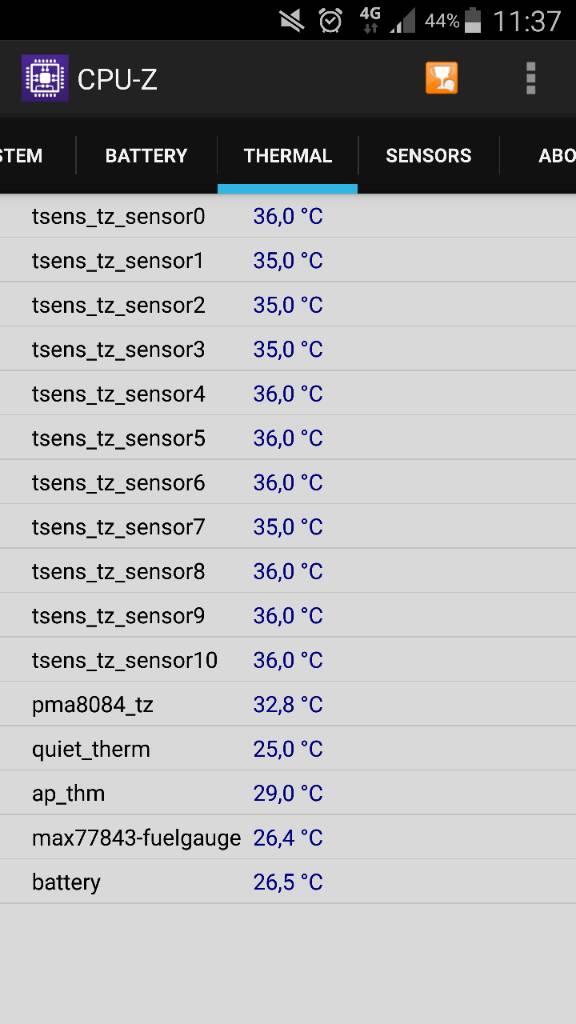576x1024 pixels.
Task: Tap the battery level status icon
Action: [472, 21]
